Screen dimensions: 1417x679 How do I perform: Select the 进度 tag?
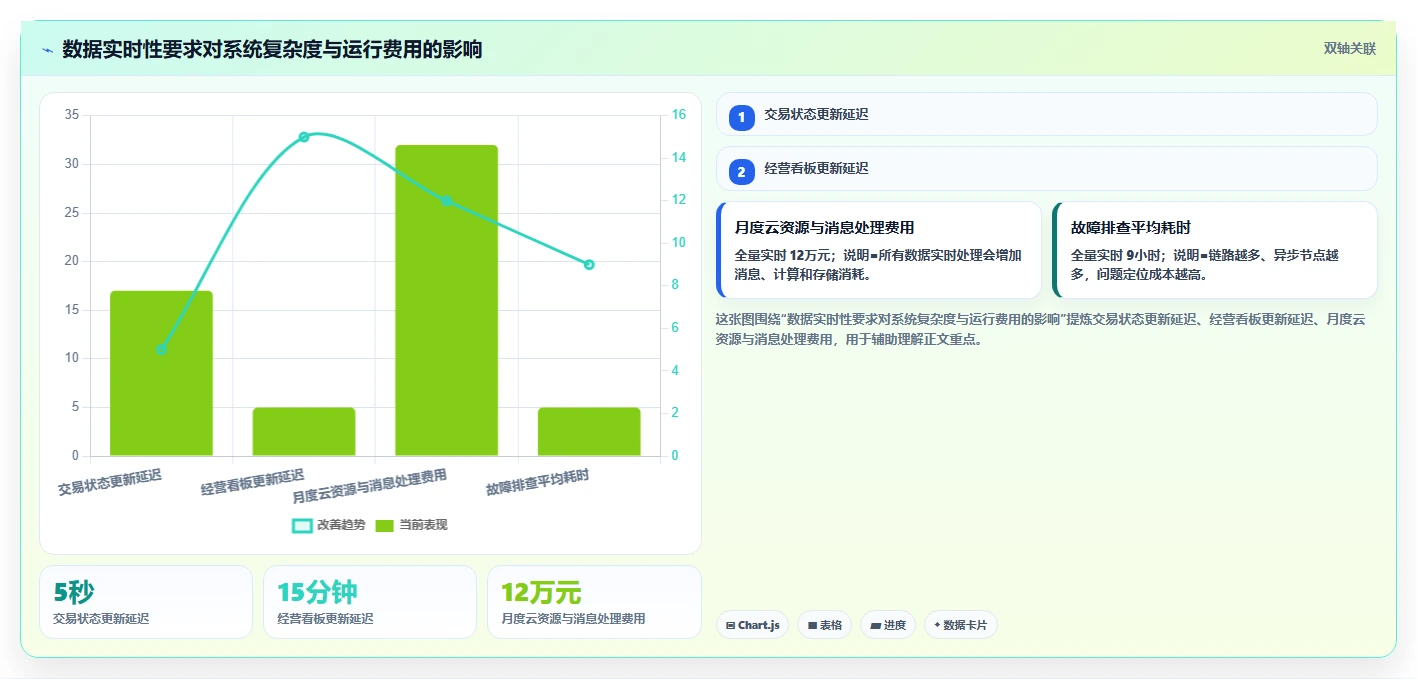tap(888, 625)
